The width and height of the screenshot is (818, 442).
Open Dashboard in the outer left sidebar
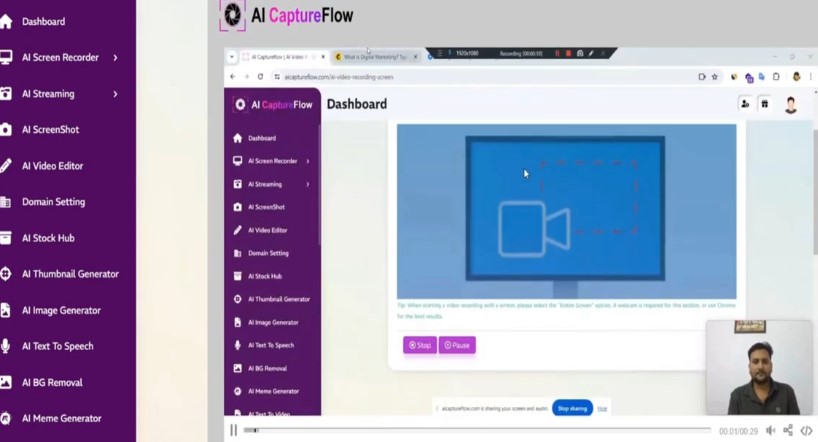43,21
